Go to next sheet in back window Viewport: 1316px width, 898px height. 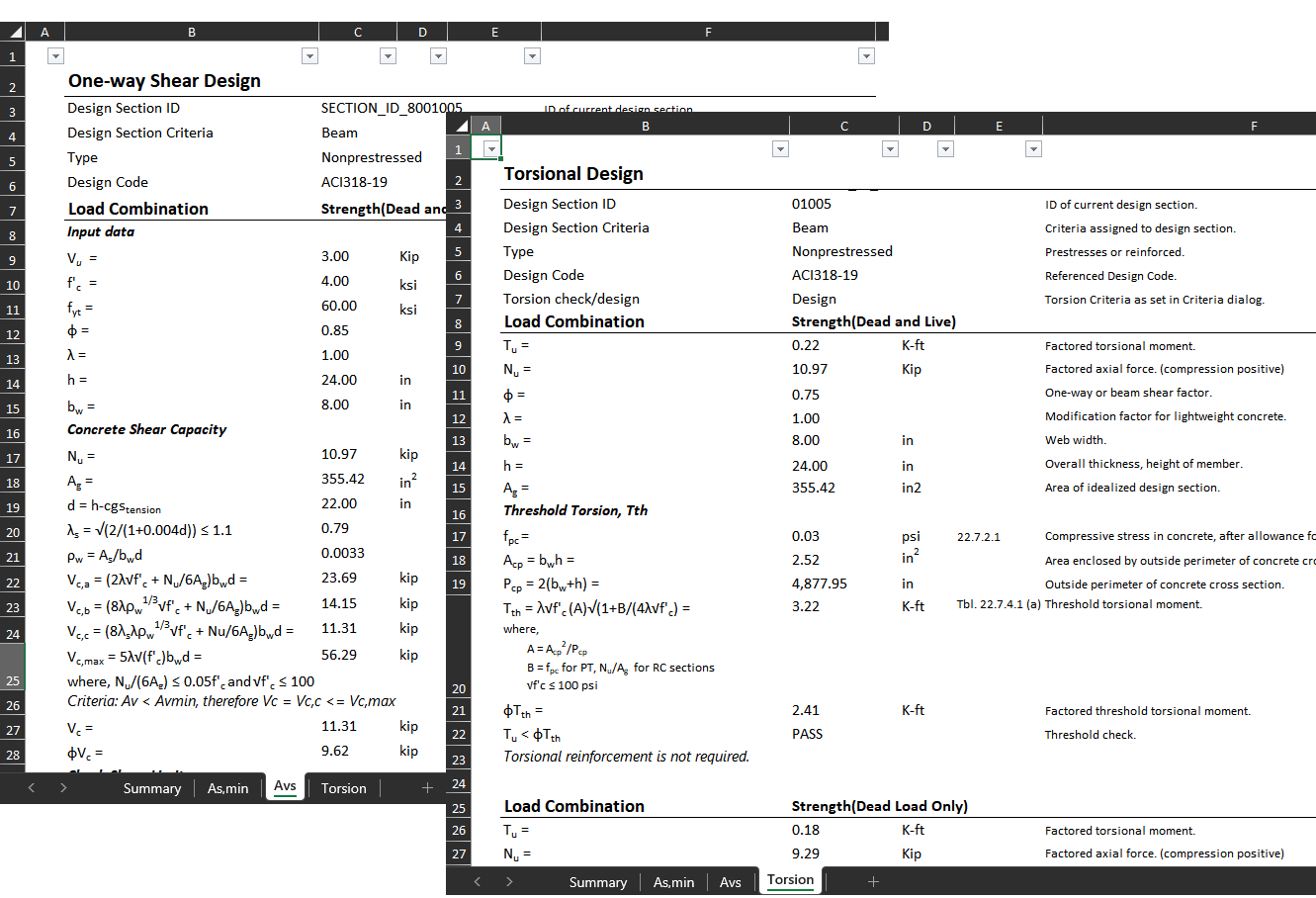tap(63, 788)
